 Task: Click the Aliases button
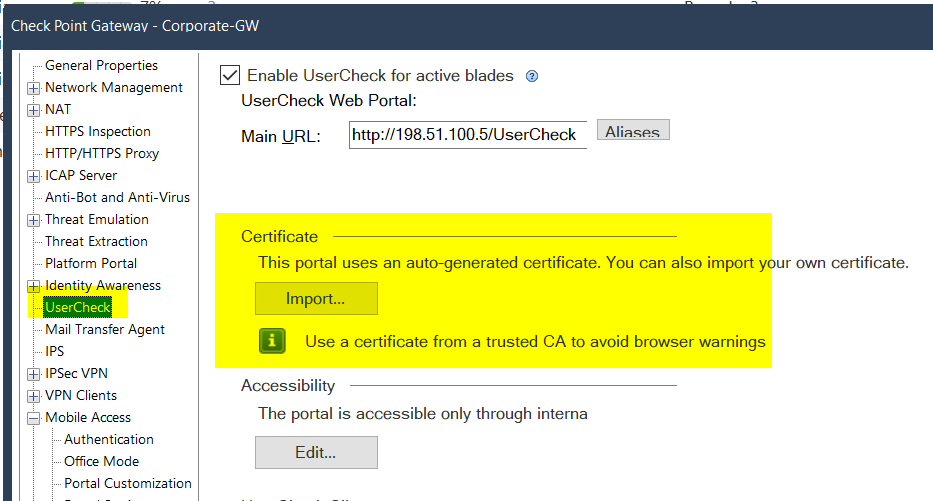coord(633,130)
